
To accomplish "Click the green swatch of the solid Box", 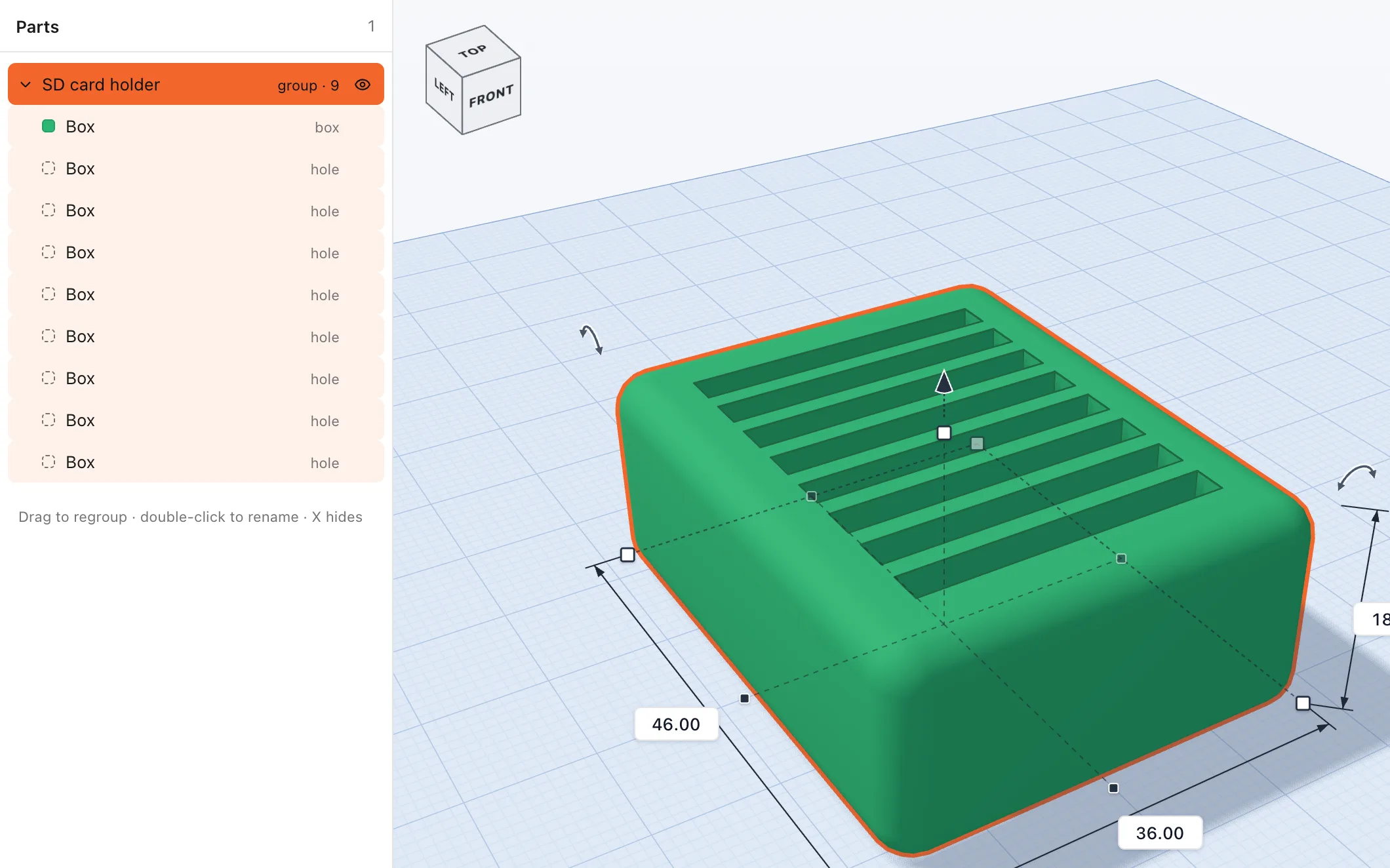I will pos(49,126).
